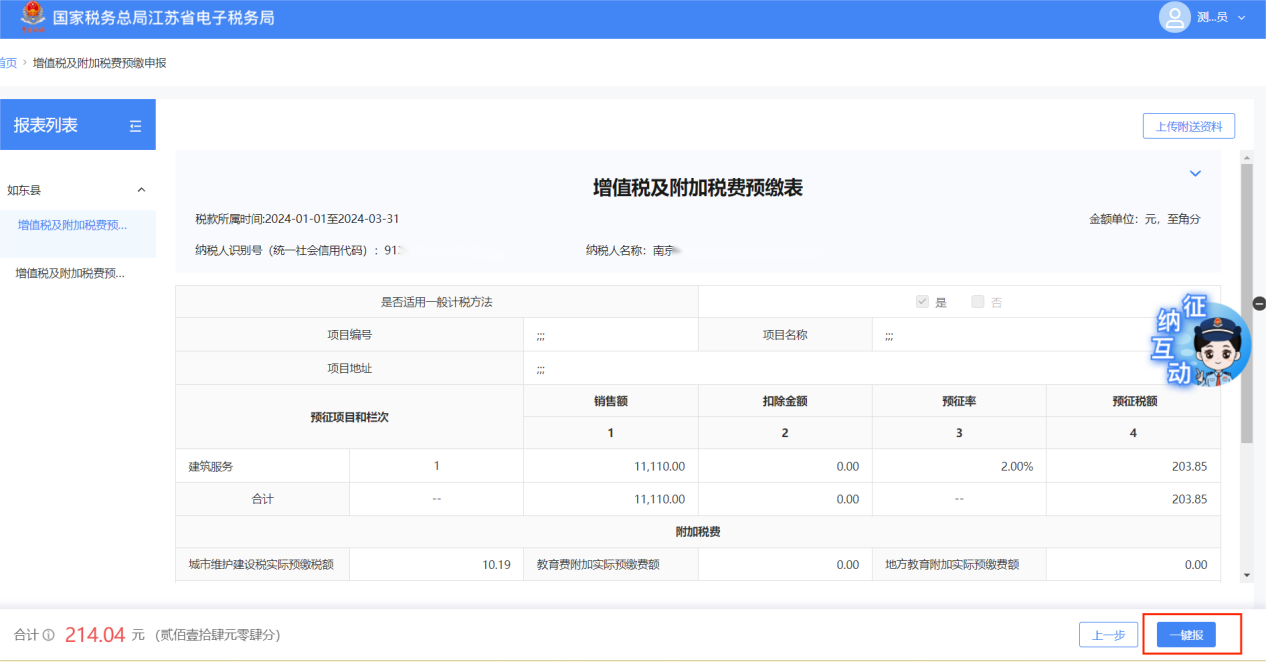Go to 首页 breadcrumb link

(8, 63)
